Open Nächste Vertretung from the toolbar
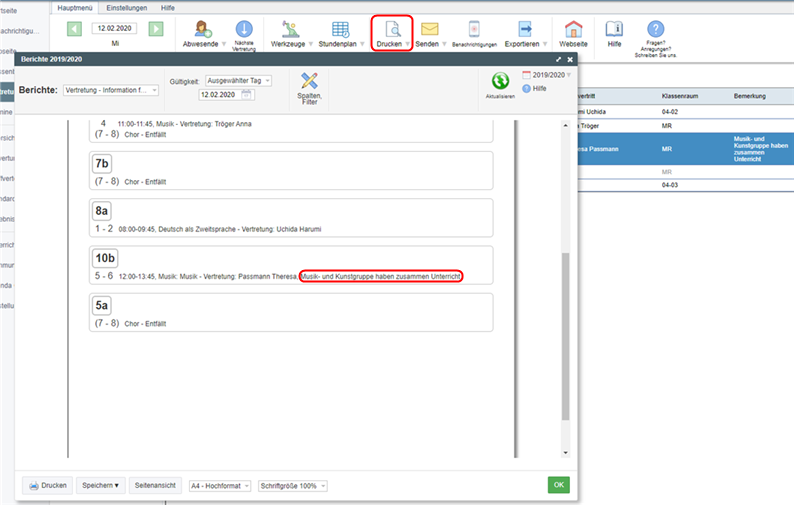The height and width of the screenshot is (505, 794). pyautogui.click(x=244, y=30)
